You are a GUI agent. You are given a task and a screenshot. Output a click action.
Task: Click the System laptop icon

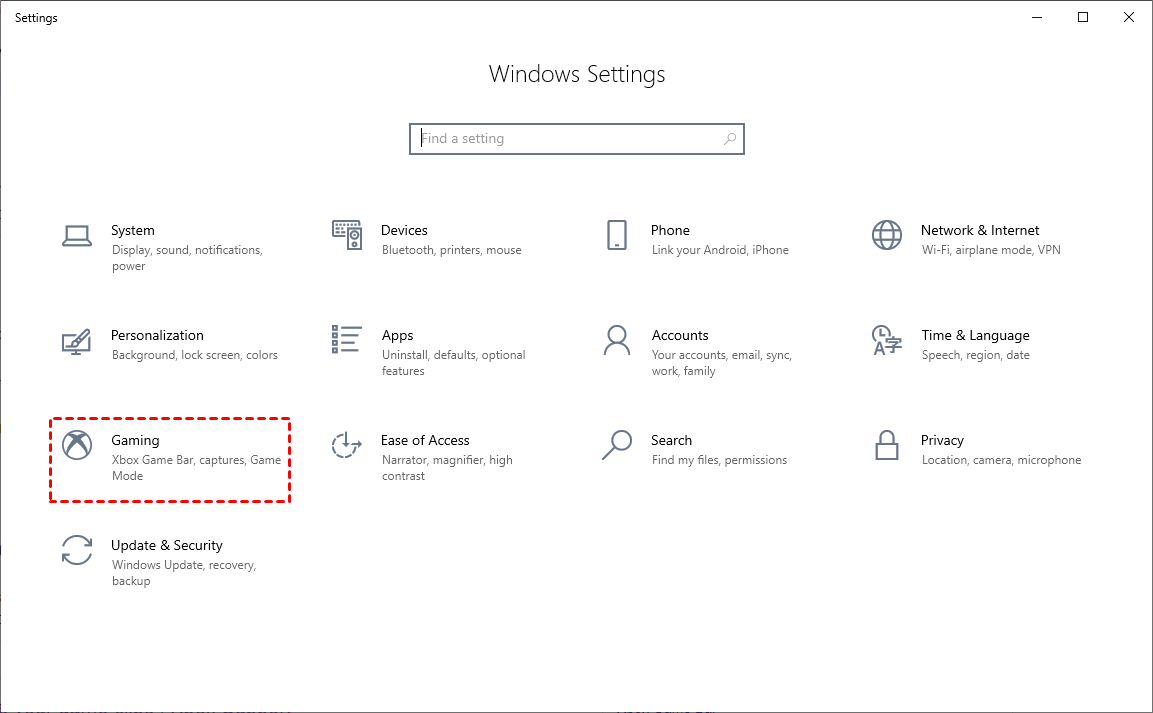tap(76, 236)
